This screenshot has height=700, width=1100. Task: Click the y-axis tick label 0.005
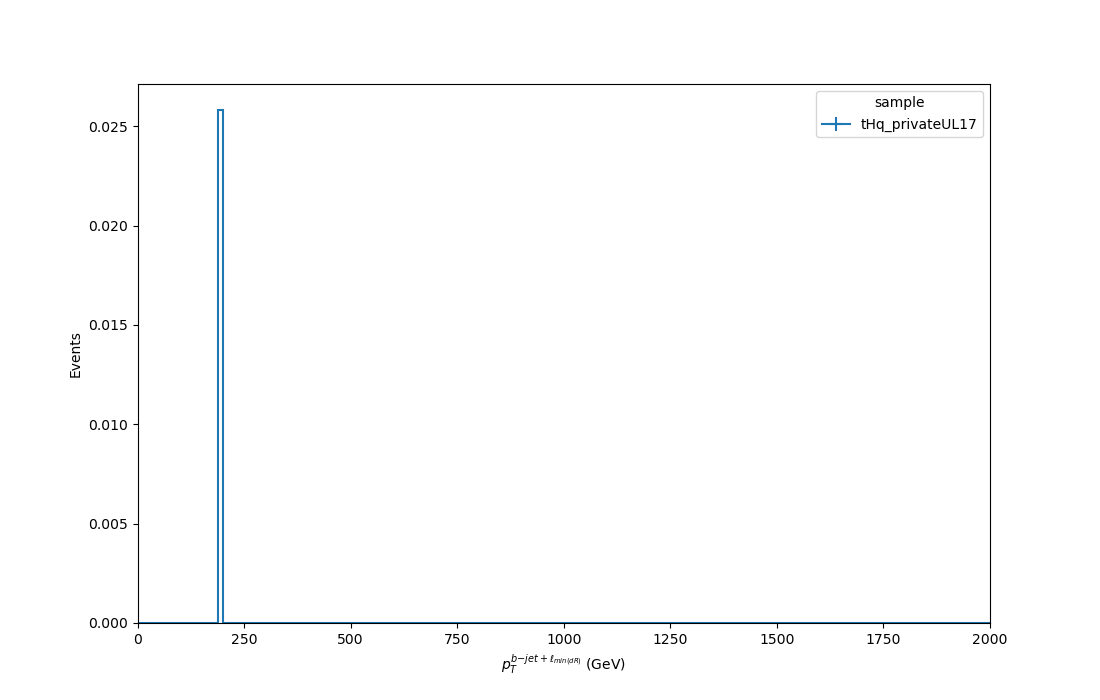pyautogui.click(x=109, y=524)
